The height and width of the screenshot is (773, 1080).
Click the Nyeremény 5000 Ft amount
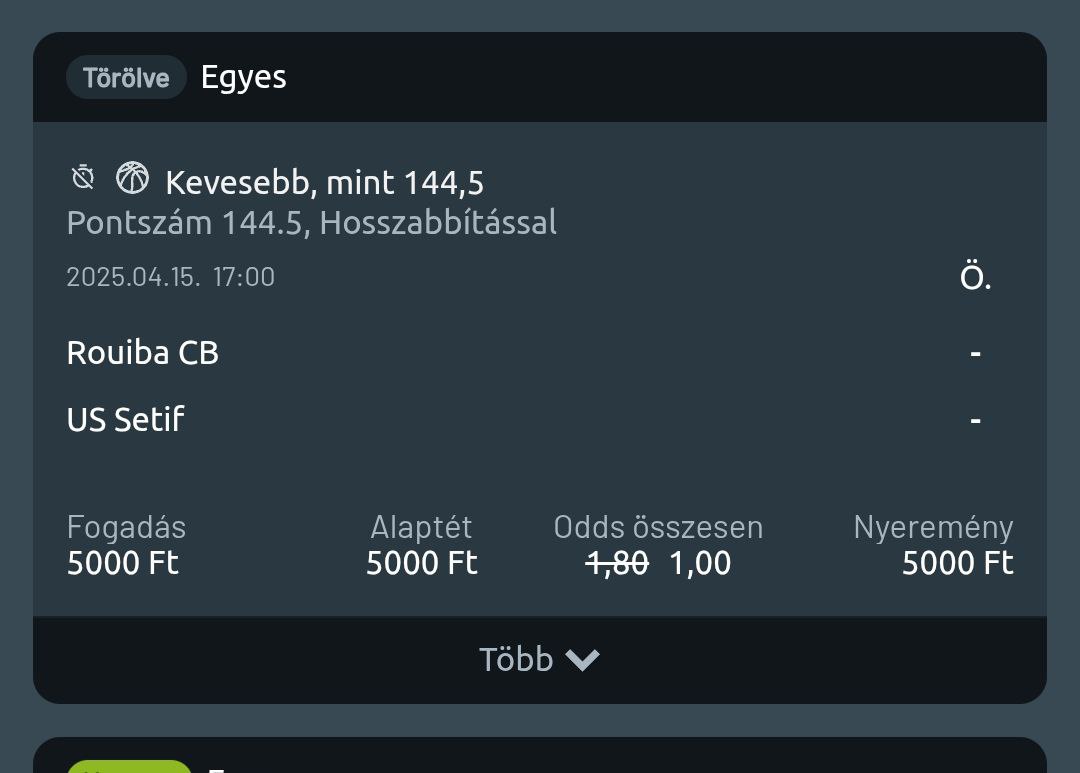957,563
